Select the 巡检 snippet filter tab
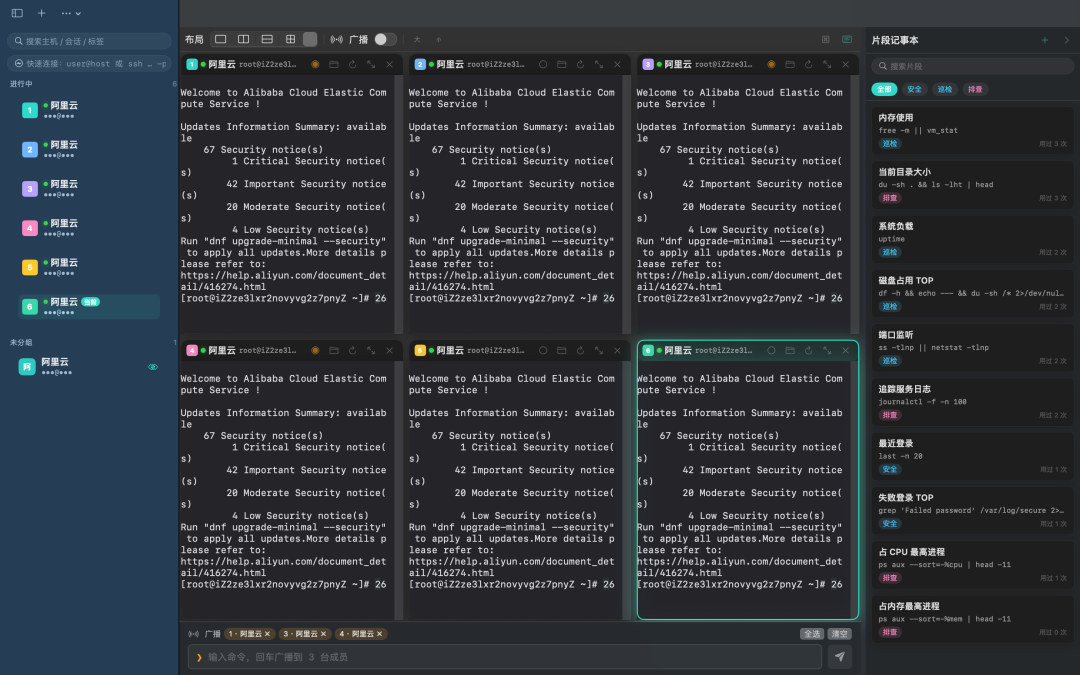The width and height of the screenshot is (1080, 675). [944, 89]
